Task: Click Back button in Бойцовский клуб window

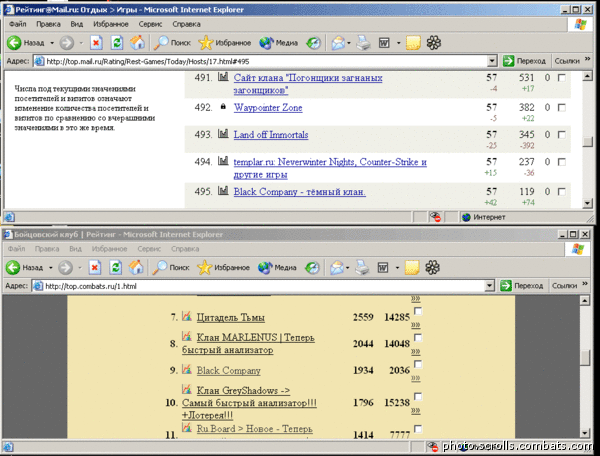Action: pos(24,267)
